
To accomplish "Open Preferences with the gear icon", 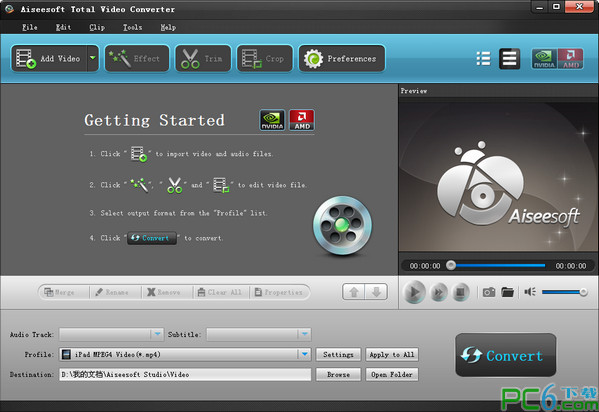I will pos(342,58).
